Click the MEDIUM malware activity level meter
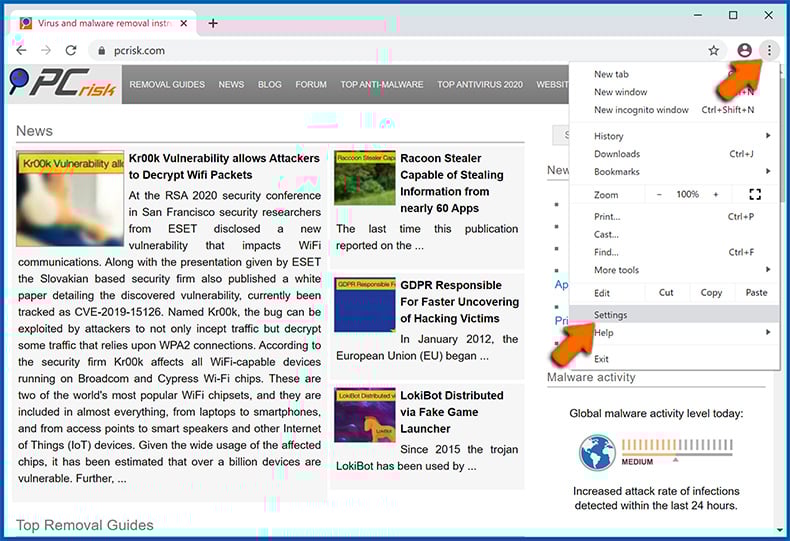 677,451
